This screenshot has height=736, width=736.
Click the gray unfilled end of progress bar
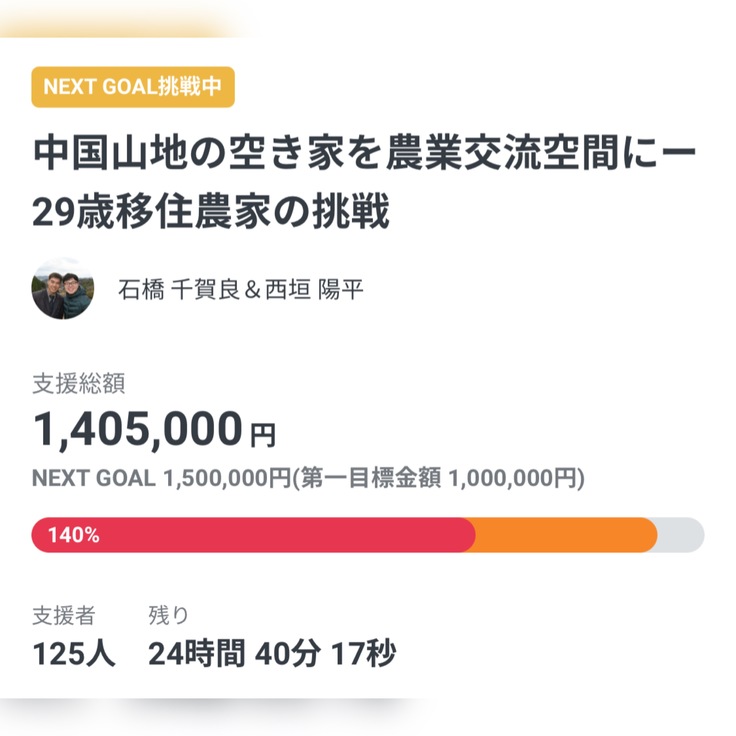point(682,535)
